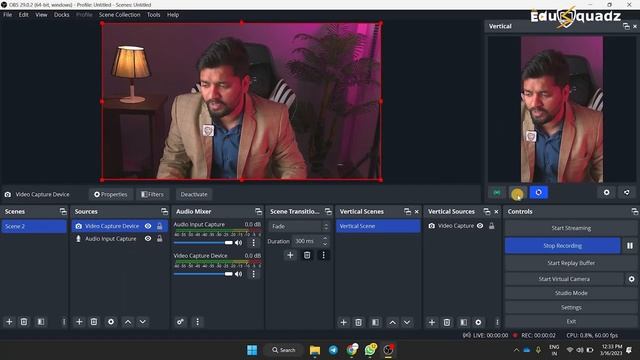Toggle visibility of Audio Input Capture source
The image size is (640, 360).
(x=148, y=238)
